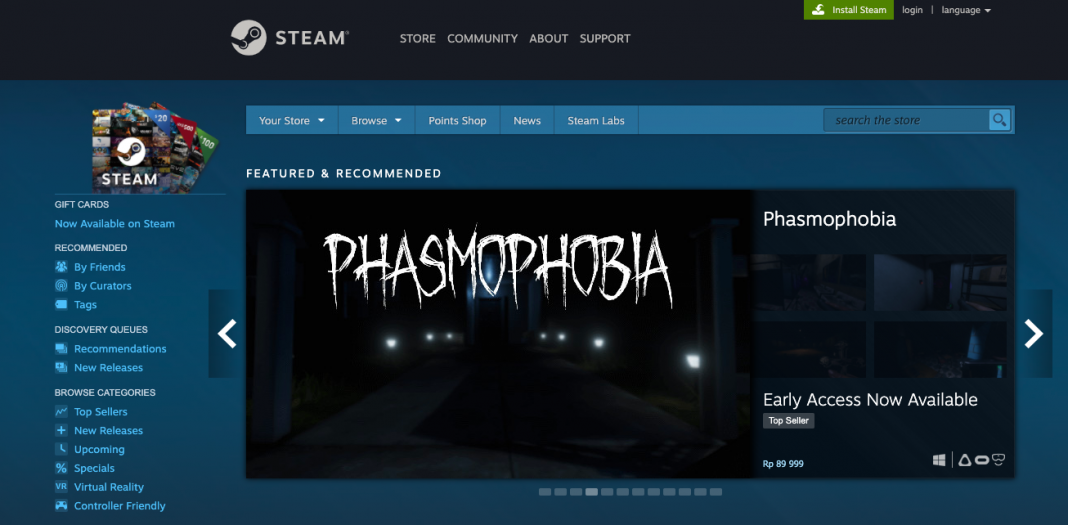
Task: Switch to the Points Shop tab
Action: pyautogui.click(x=457, y=121)
